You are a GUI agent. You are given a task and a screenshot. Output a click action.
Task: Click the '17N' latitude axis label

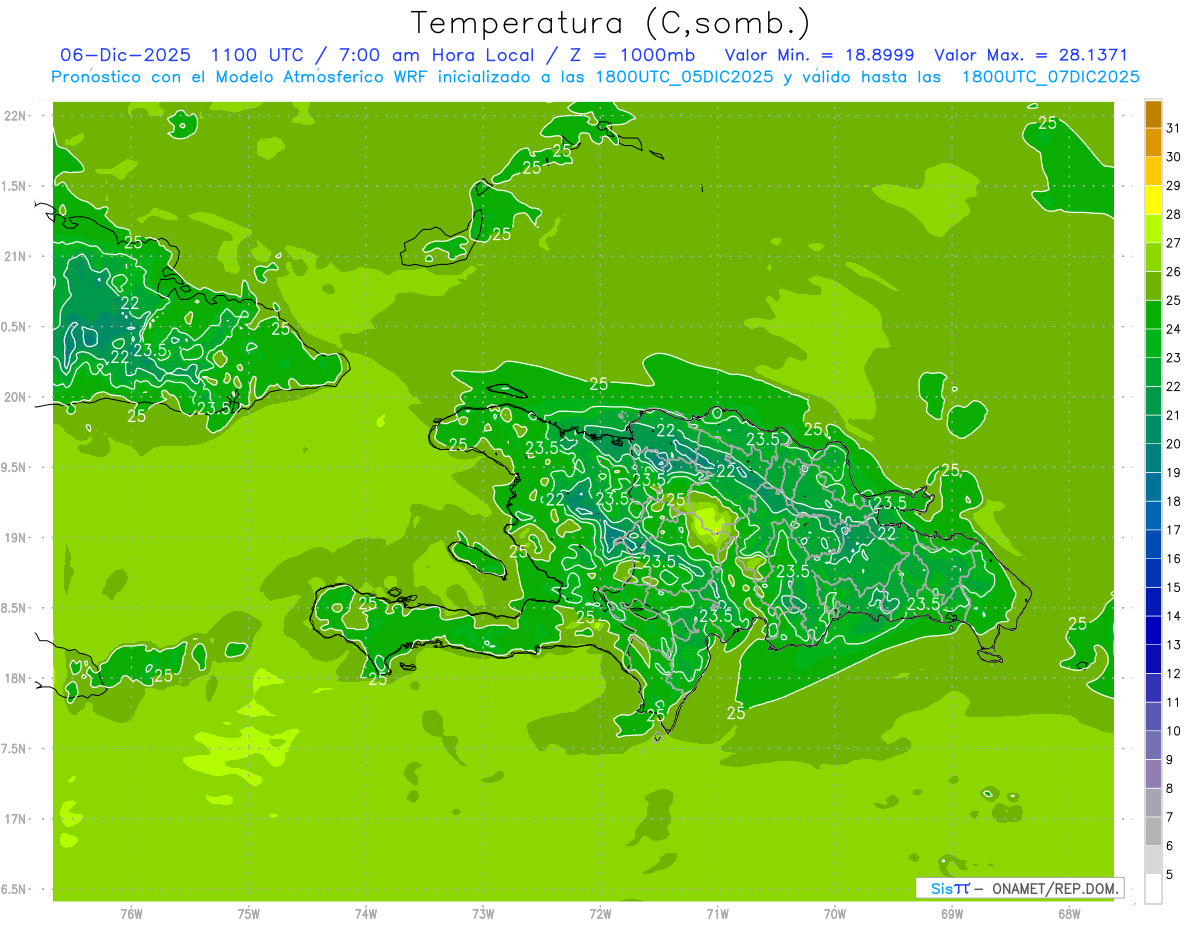[x=16, y=819]
